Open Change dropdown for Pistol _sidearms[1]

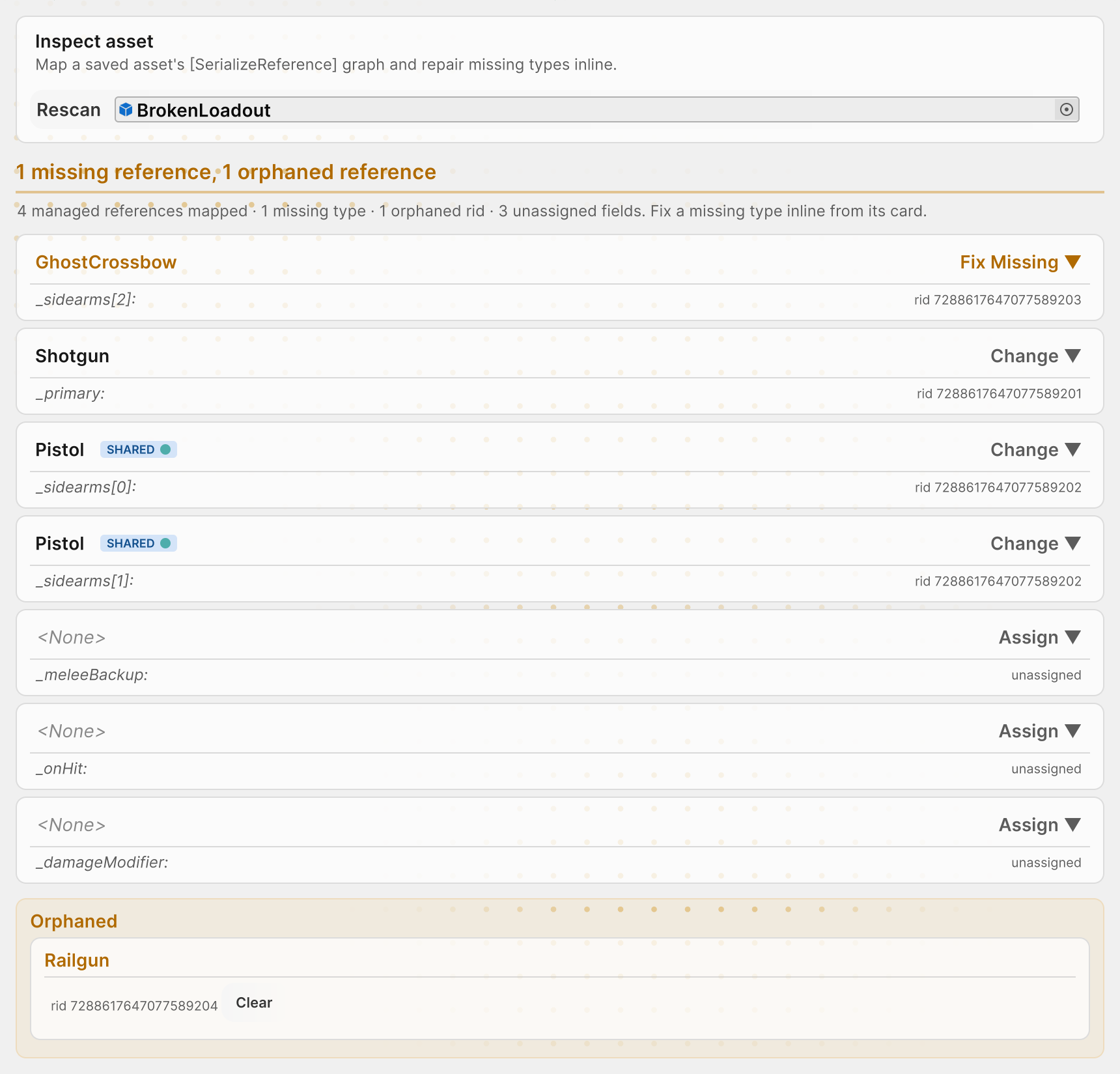tap(1035, 543)
